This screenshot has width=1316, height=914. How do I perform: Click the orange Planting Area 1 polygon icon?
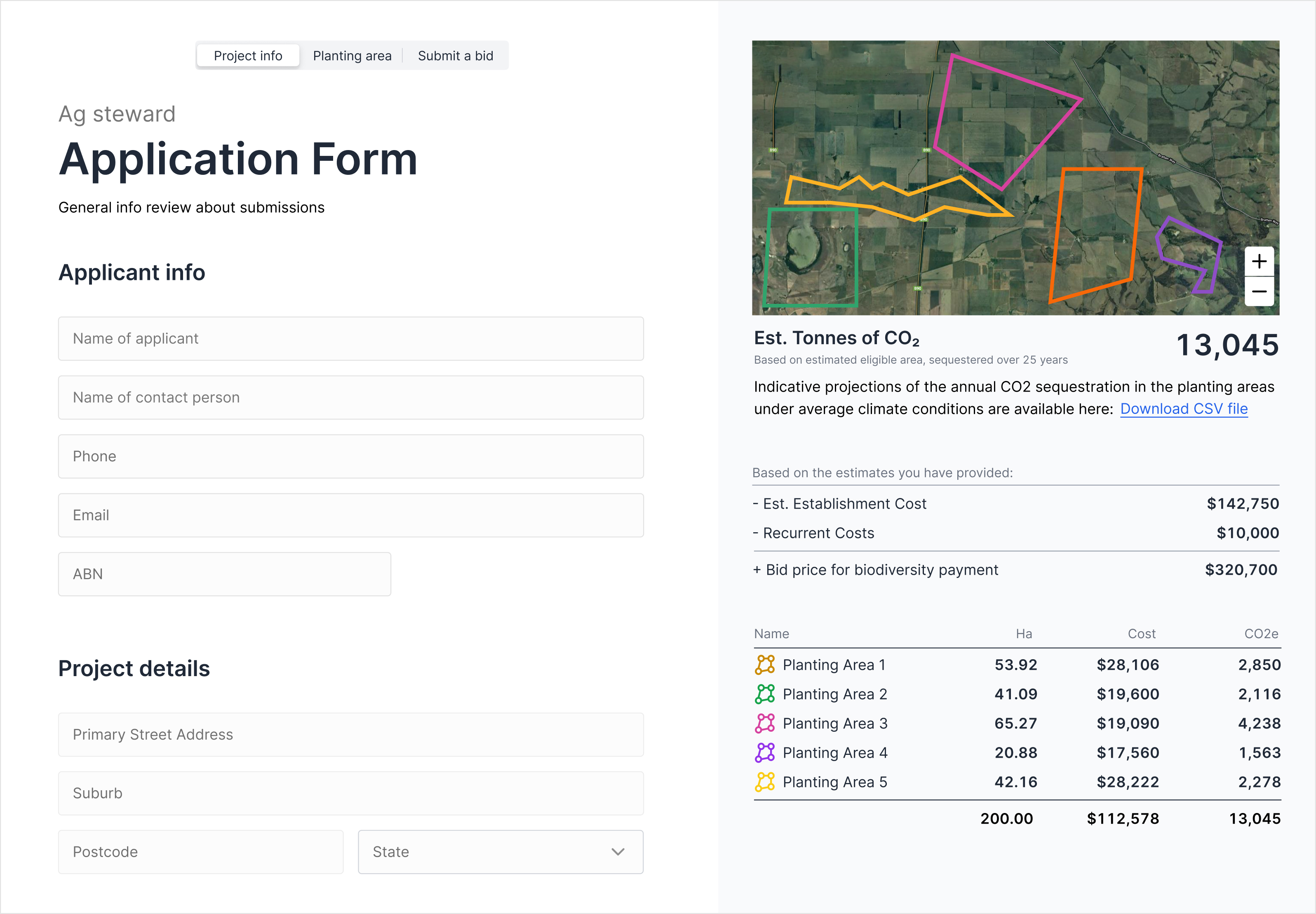point(764,664)
